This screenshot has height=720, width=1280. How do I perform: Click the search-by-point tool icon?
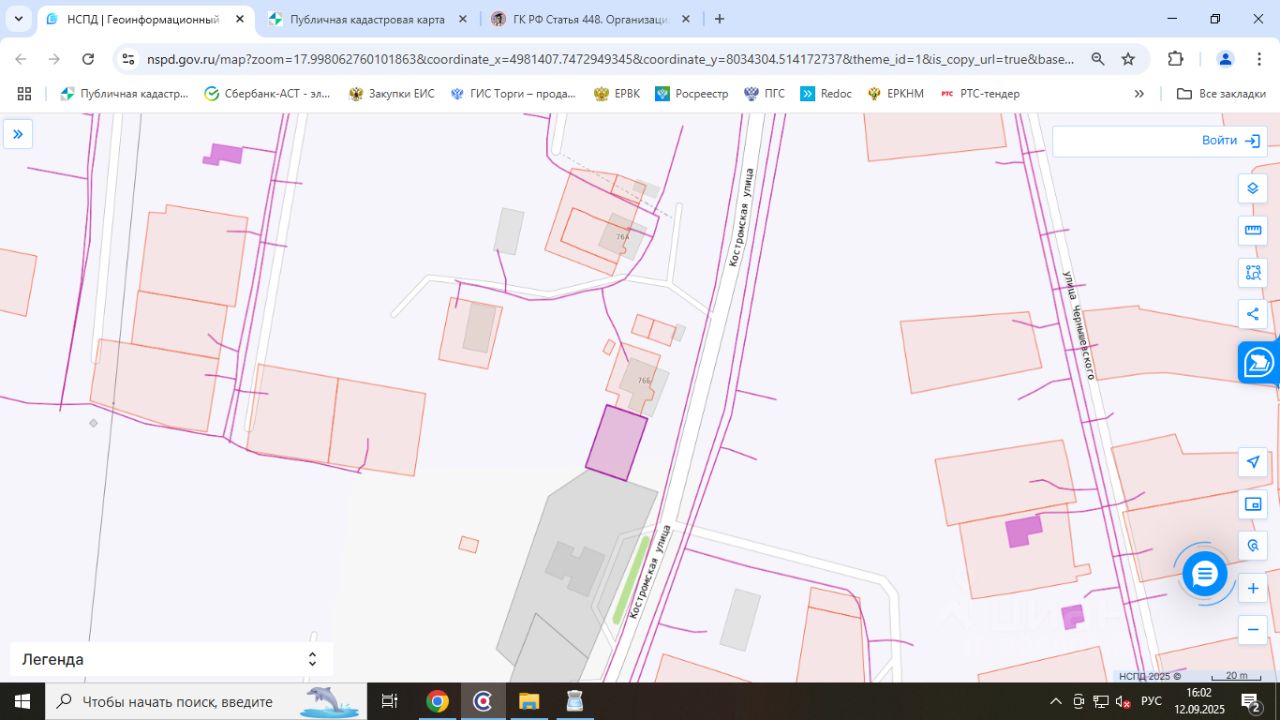1253,546
